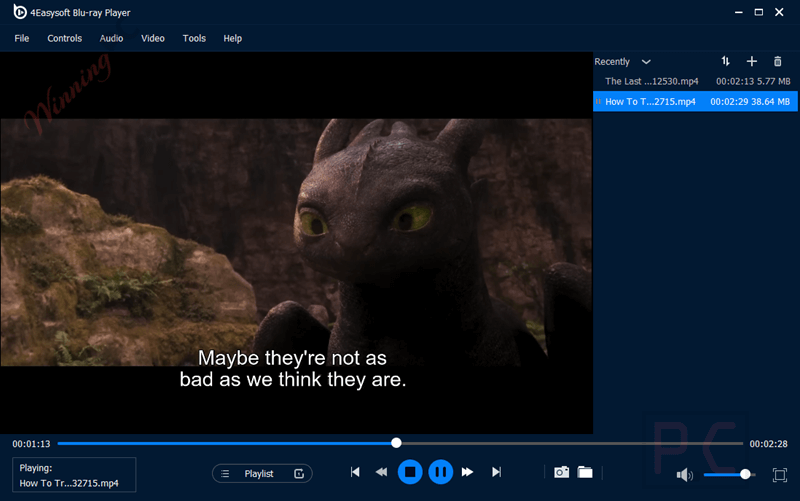
Task: Minimize the player window
Action: [738, 12]
